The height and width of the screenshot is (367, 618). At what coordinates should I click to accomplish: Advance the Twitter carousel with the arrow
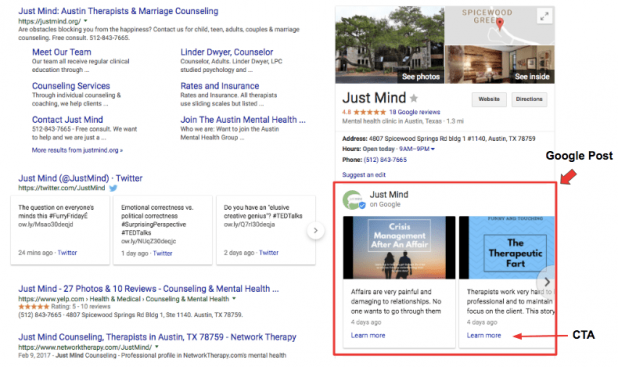pos(315,231)
